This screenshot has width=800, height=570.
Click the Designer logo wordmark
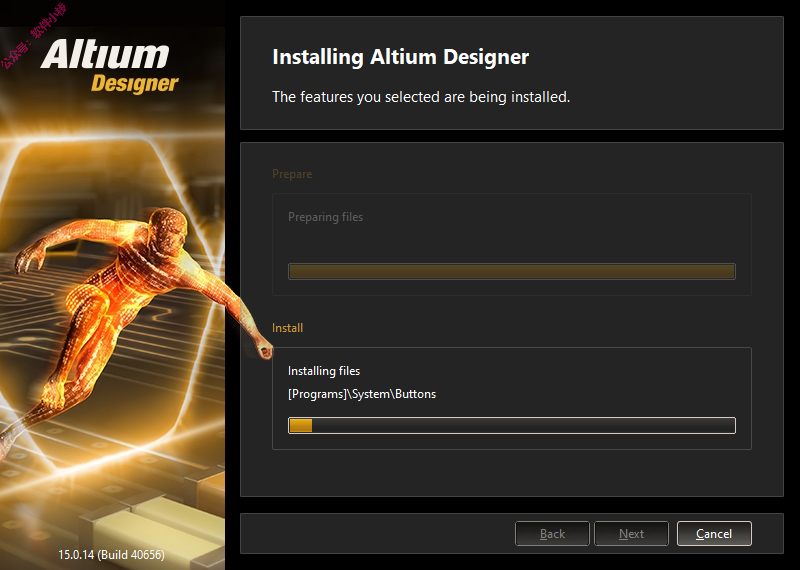point(135,83)
